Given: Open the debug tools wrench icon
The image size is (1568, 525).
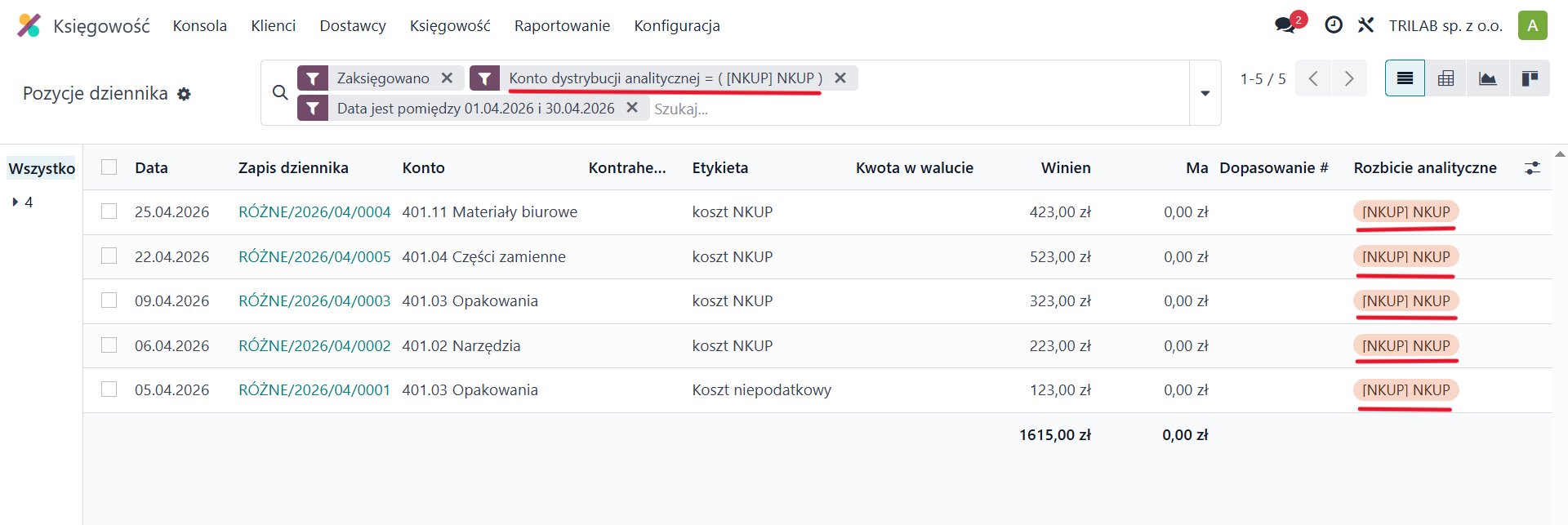Looking at the screenshot, I should coord(1365,25).
